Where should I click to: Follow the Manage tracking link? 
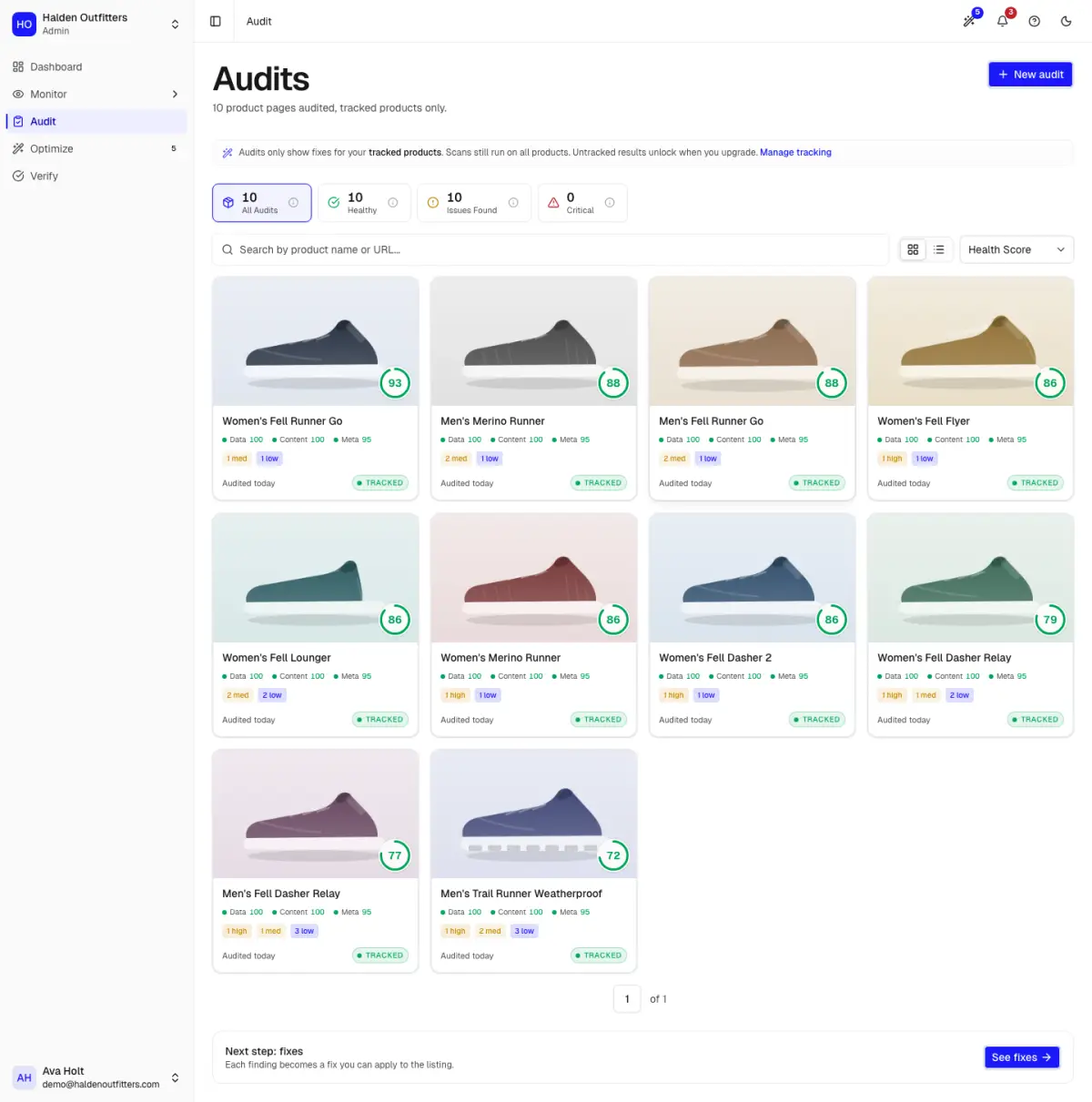(795, 153)
